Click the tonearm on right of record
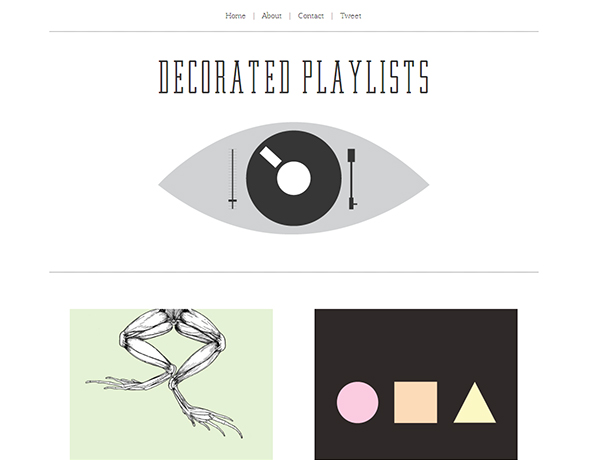 (351, 179)
